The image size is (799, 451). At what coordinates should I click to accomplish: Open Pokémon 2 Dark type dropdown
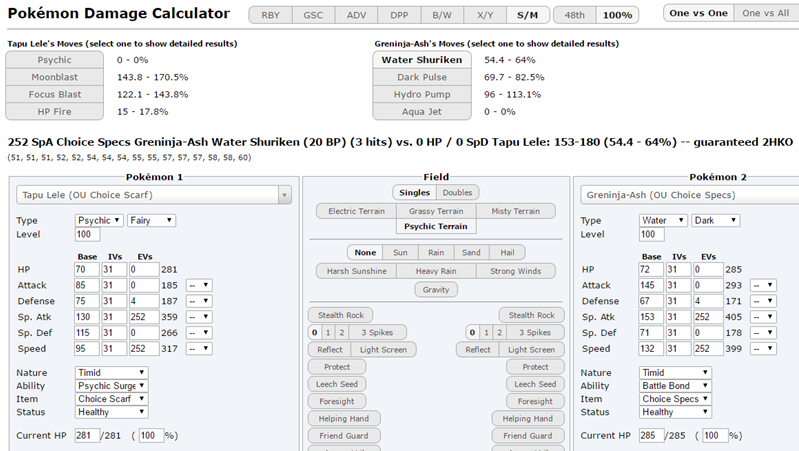[x=715, y=220]
